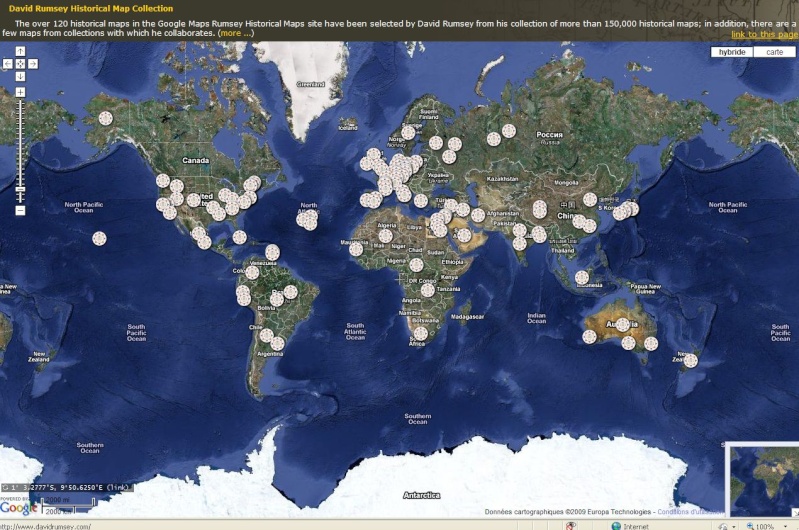This screenshot has width=799, height=530.
Task: Open the marker on the Arabian Peninsula
Action: pyautogui.click(x=464, y=235)
